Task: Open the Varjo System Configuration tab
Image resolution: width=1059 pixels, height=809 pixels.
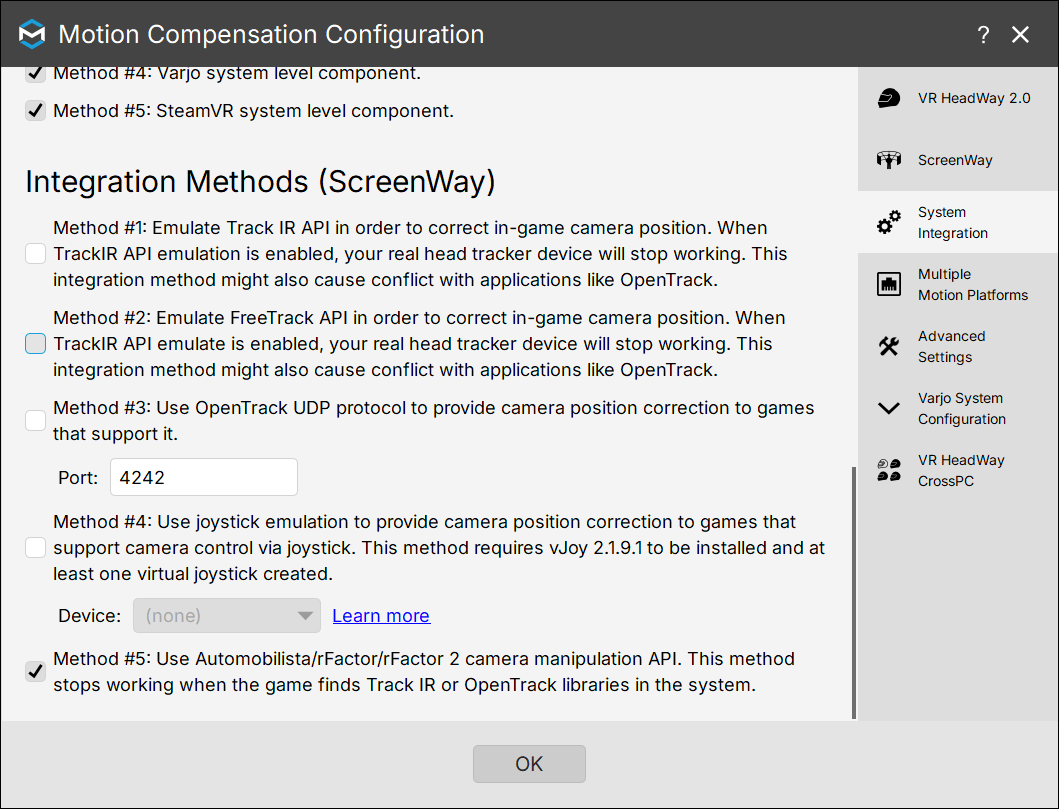Action: pyautogui.click(x=958, y=409)
